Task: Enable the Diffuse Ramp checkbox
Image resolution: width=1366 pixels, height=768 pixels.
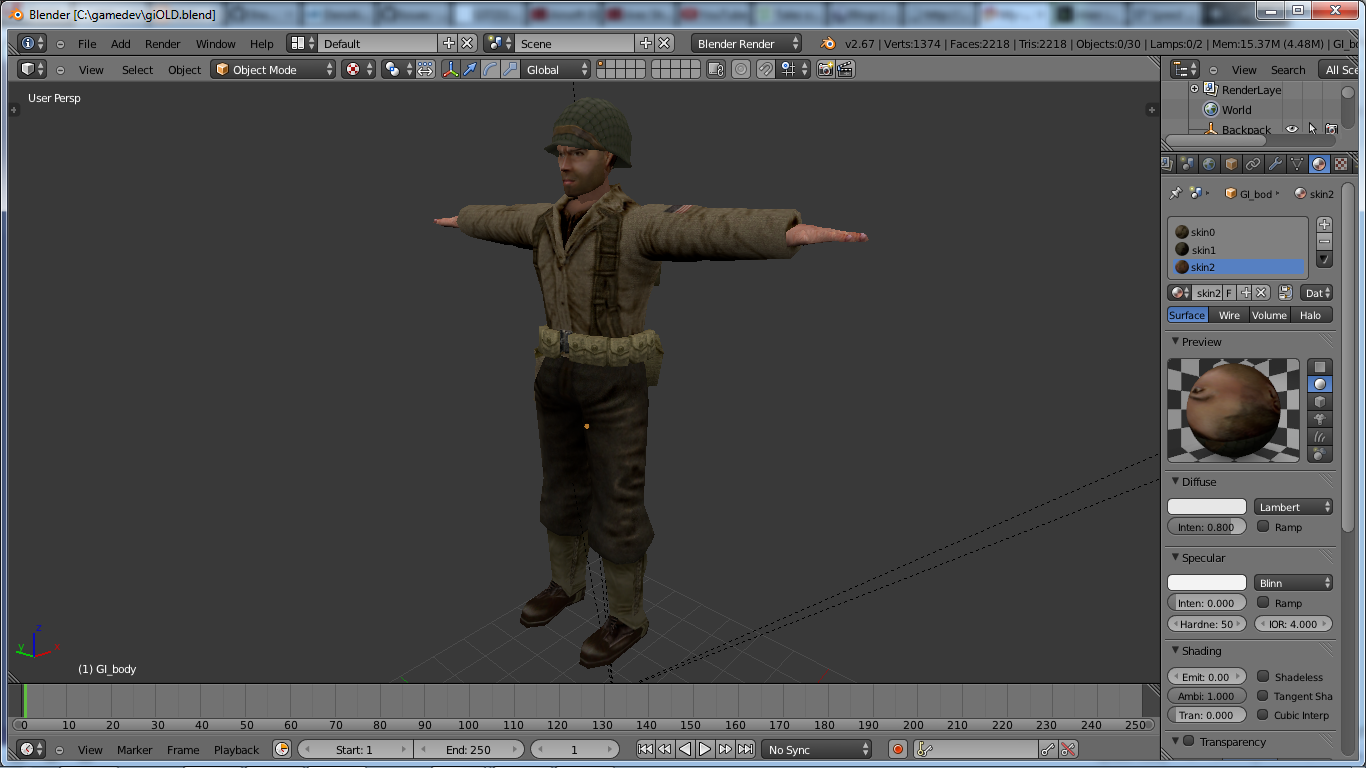Action: (x=1263, y=526)
